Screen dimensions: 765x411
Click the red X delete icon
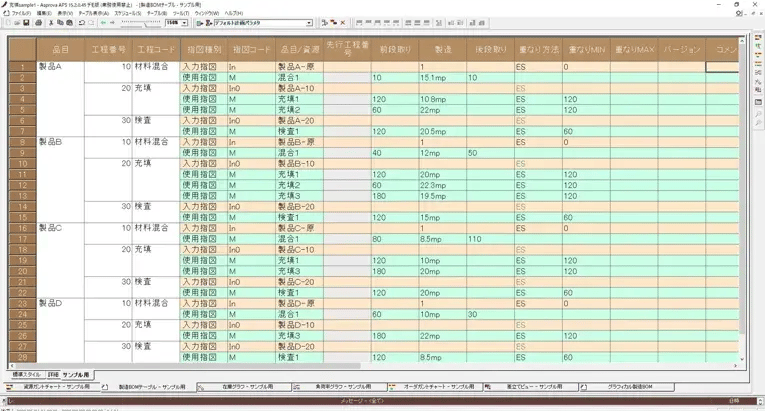coord(344,22)
